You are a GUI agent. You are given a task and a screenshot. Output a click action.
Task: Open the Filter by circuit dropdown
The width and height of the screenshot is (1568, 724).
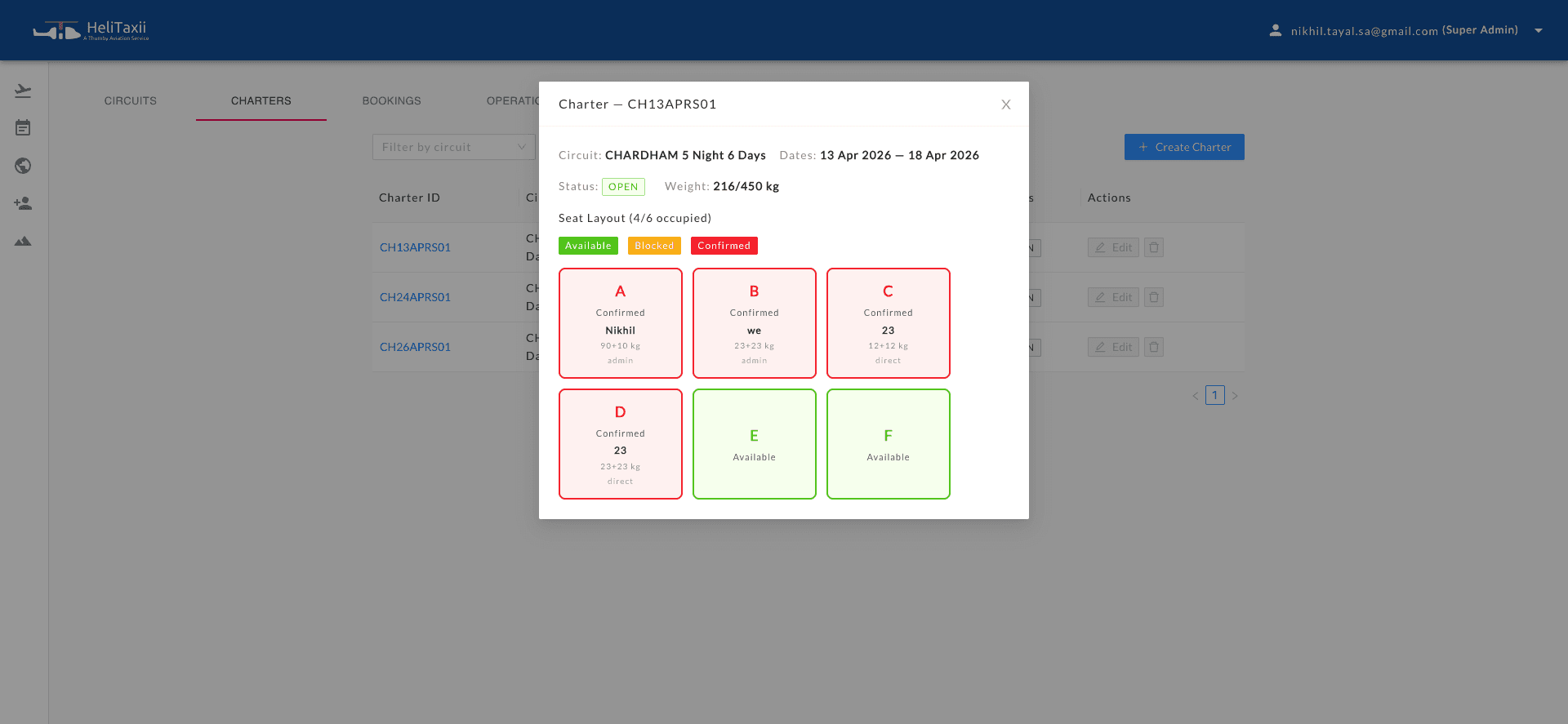click(x=454, y=147)
